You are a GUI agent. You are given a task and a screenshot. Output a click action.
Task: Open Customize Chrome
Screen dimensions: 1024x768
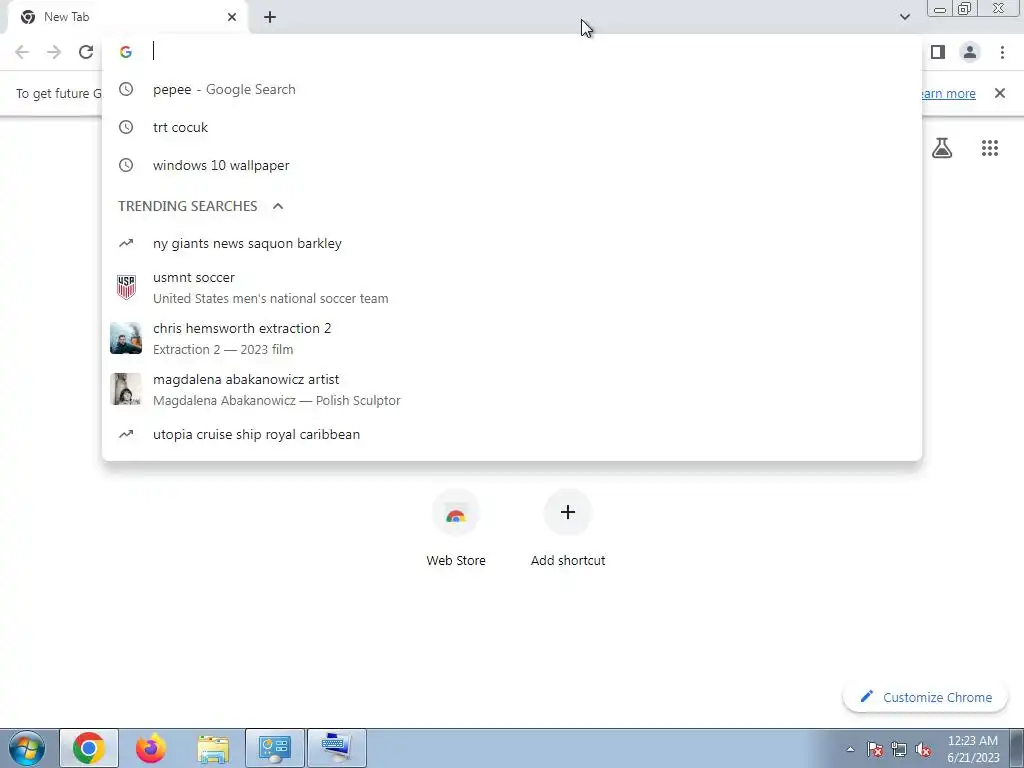point(925,697)
